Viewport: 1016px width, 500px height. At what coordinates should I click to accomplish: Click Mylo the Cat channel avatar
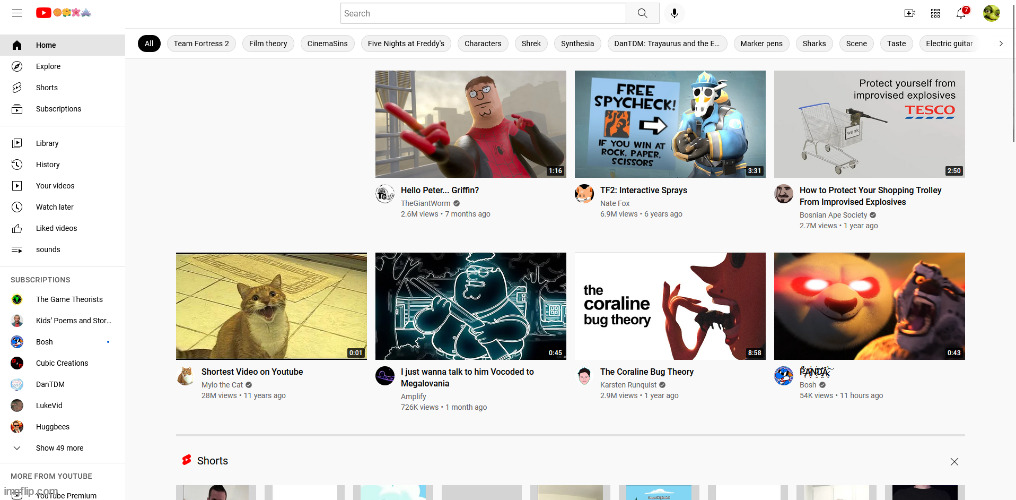[185, 376]
